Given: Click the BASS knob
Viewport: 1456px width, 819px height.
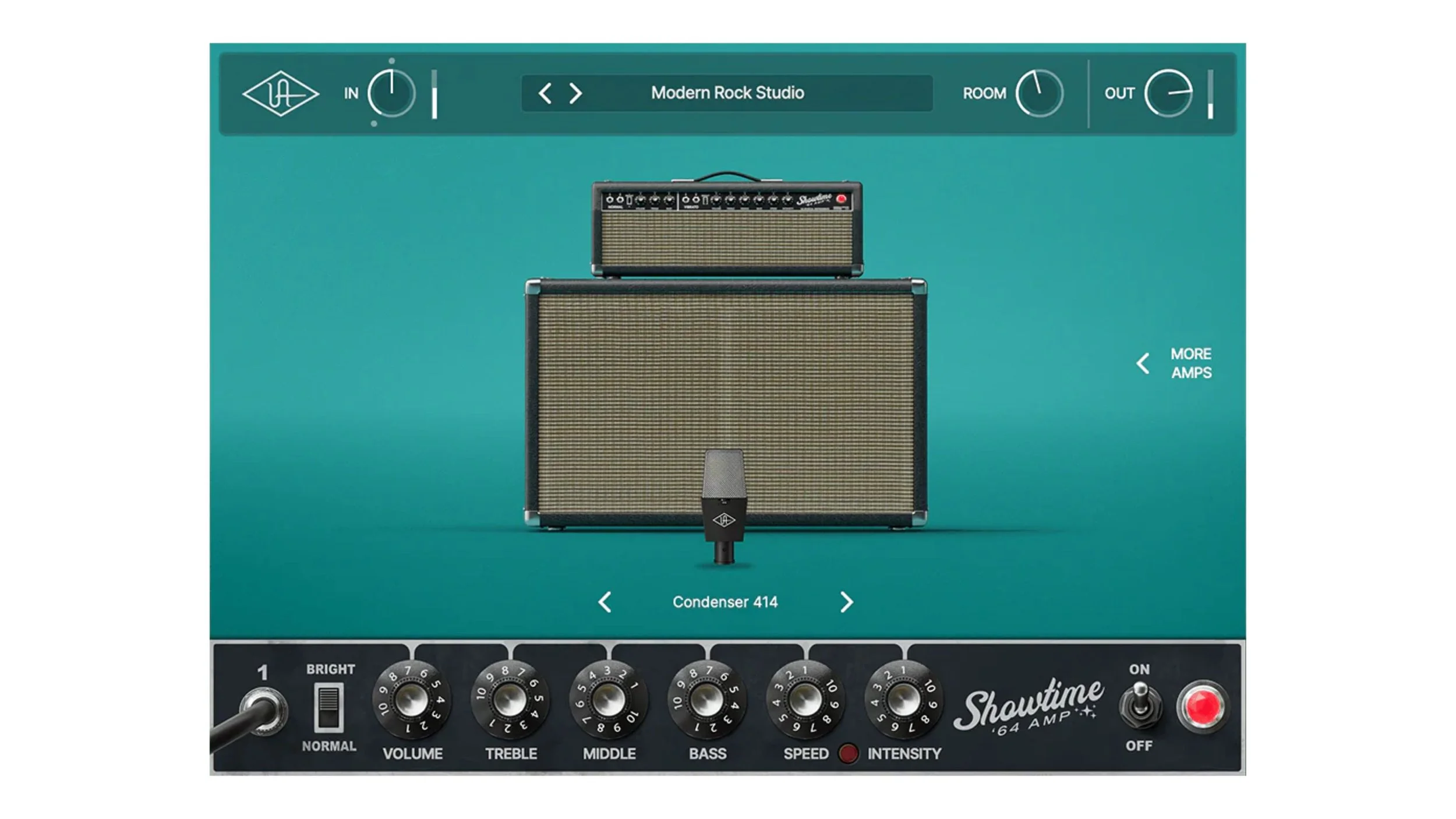Looking at the screenshot, I should tap(707, 700).
